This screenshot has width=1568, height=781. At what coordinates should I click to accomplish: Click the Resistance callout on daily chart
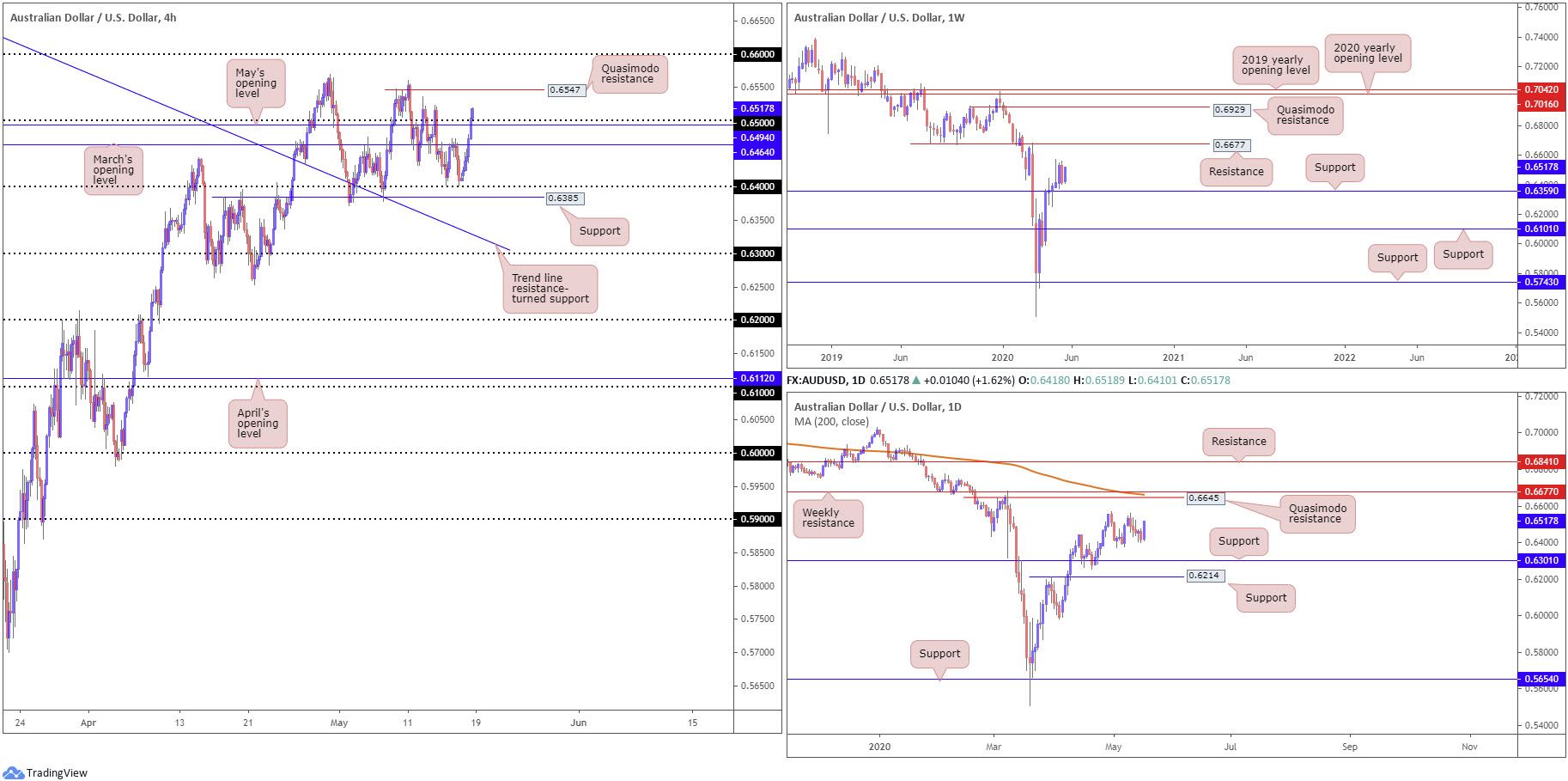[x=1238, y=442]
